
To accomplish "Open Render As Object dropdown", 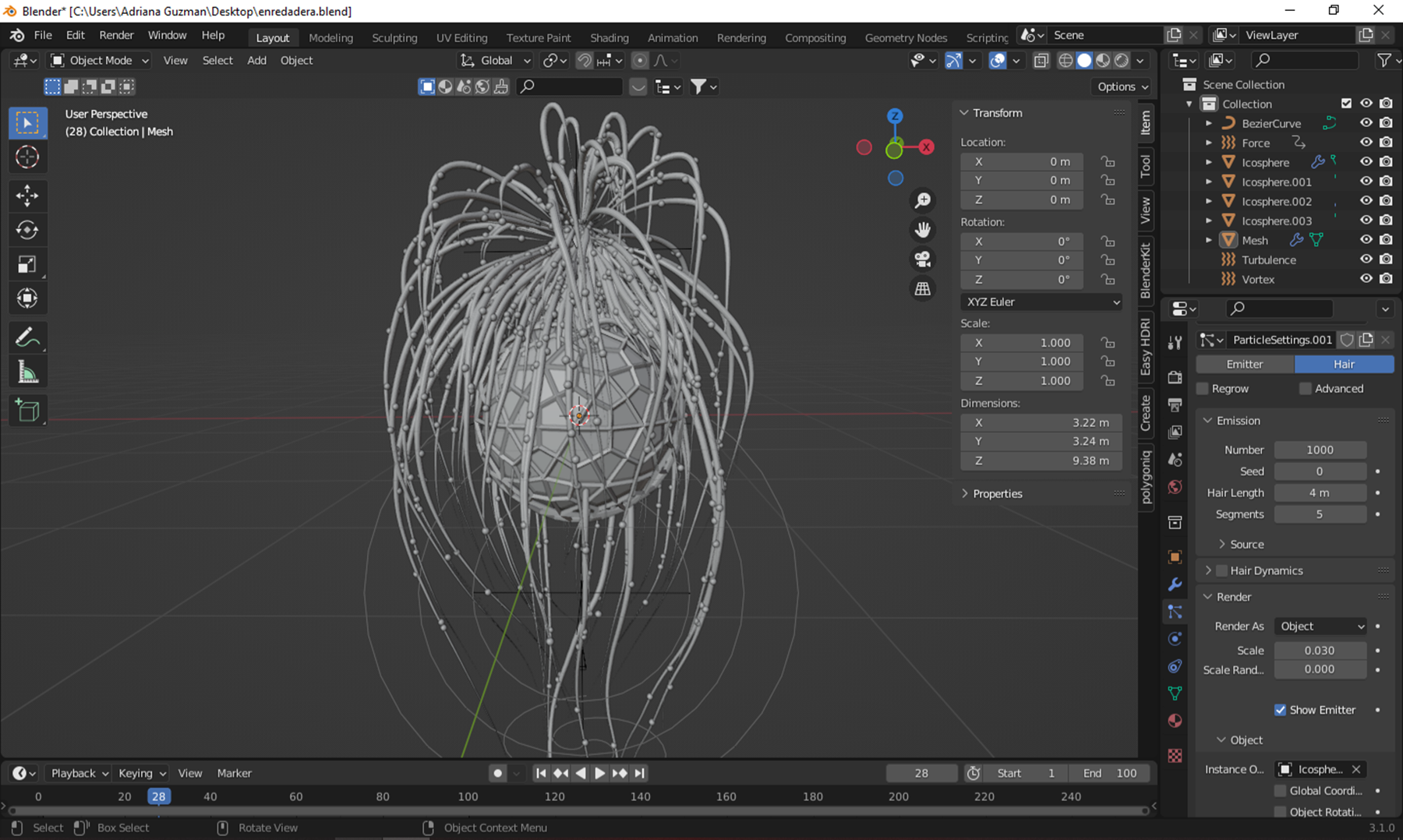I will click(1320, 626).
